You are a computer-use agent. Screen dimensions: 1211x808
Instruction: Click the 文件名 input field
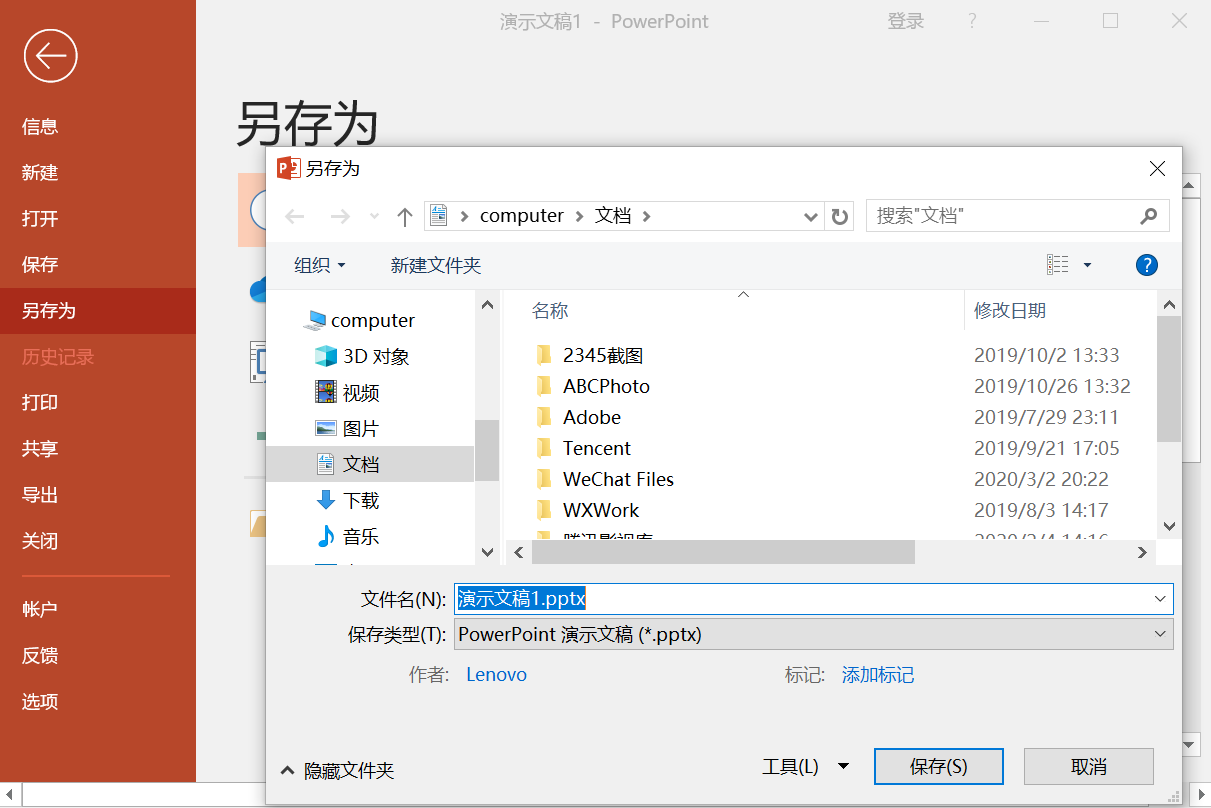(x=814, y=599)
